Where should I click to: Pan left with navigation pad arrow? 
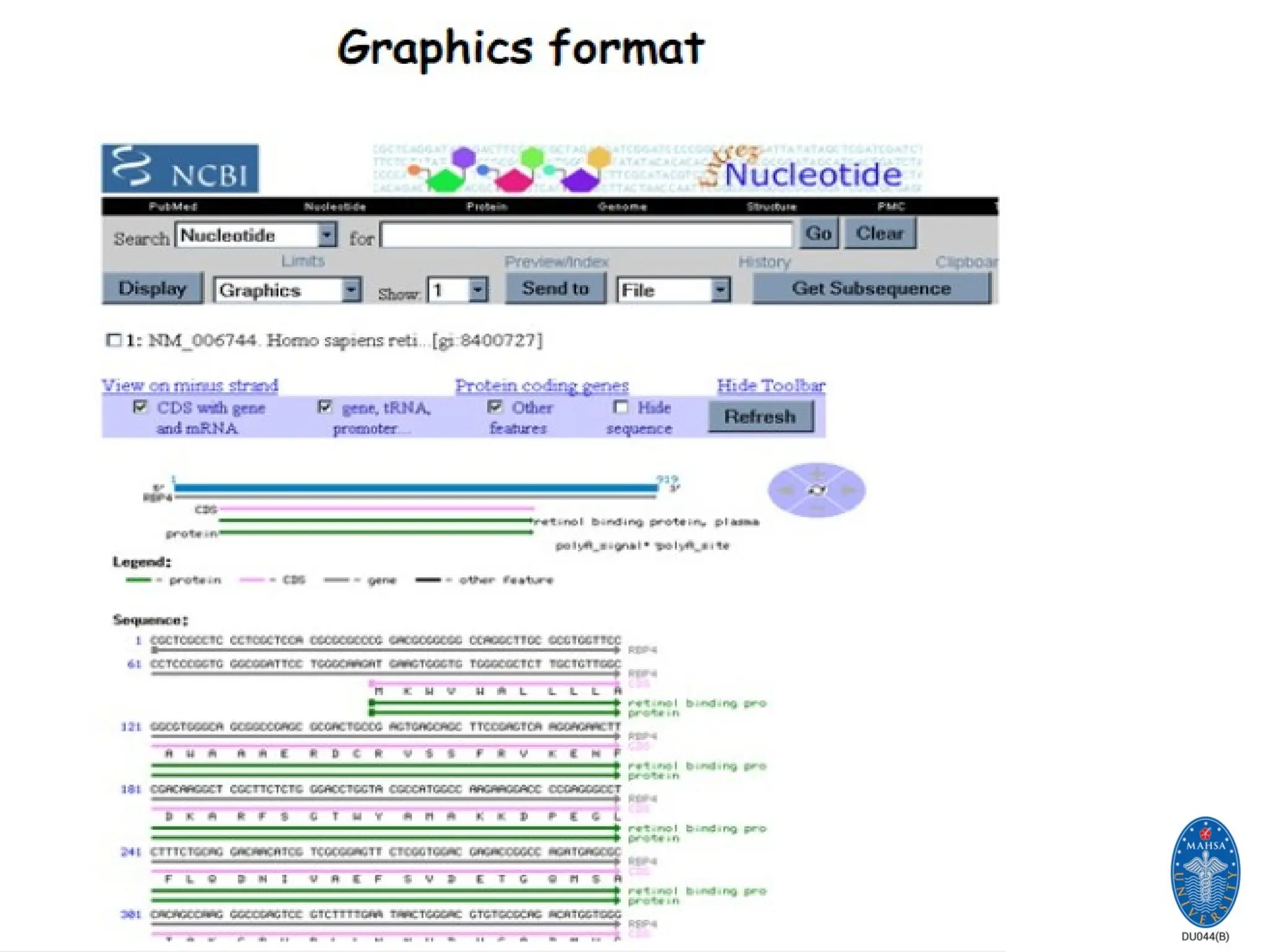[x=786, y=490]
